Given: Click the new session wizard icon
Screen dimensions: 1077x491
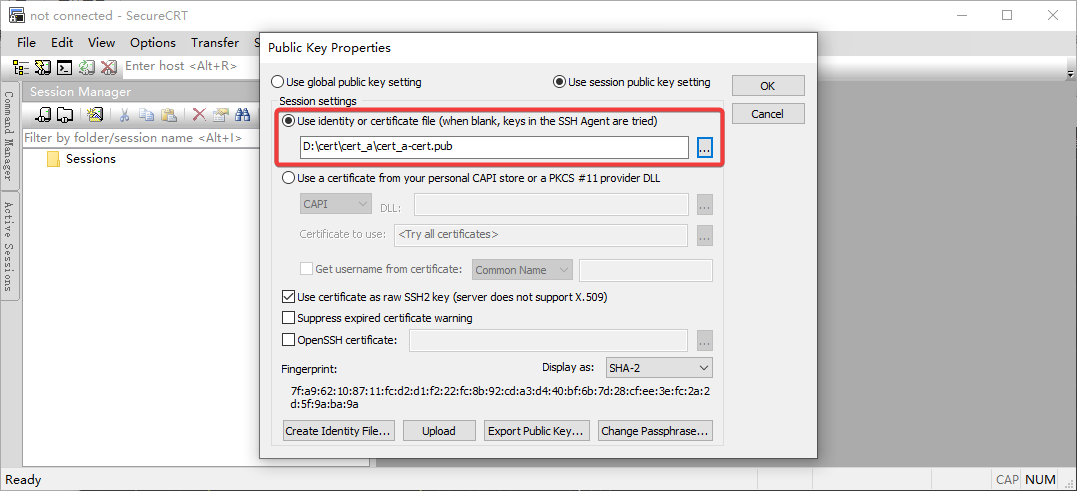Looking at the screenshot, I should click(95, 115).
